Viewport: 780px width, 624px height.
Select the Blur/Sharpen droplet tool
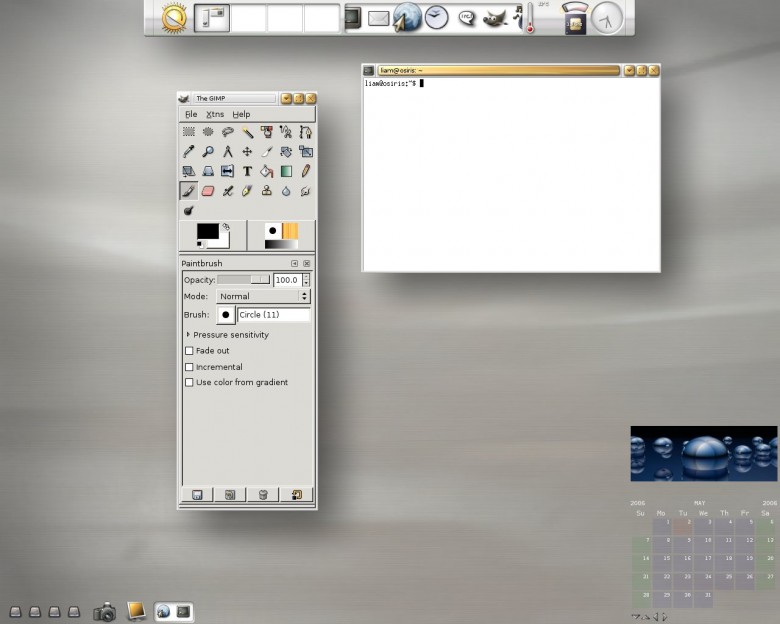[x=286, y=191]
